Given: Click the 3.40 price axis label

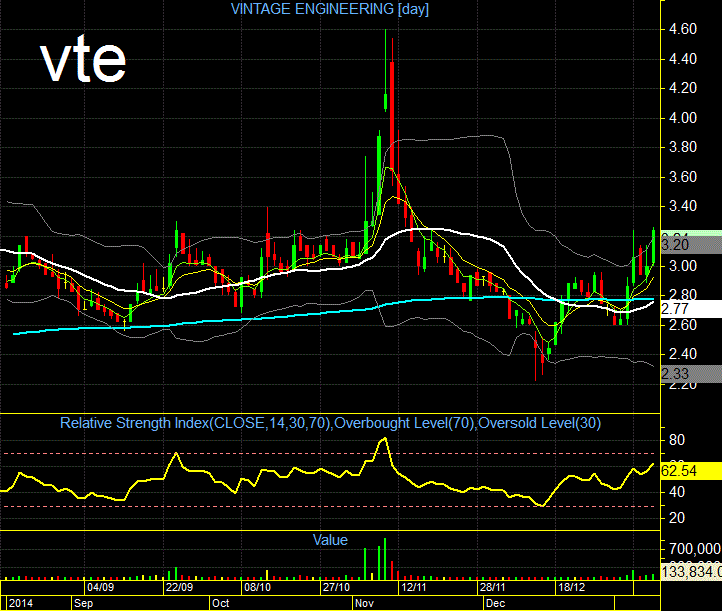Looking at the screenshot, I should pos(682,206).
